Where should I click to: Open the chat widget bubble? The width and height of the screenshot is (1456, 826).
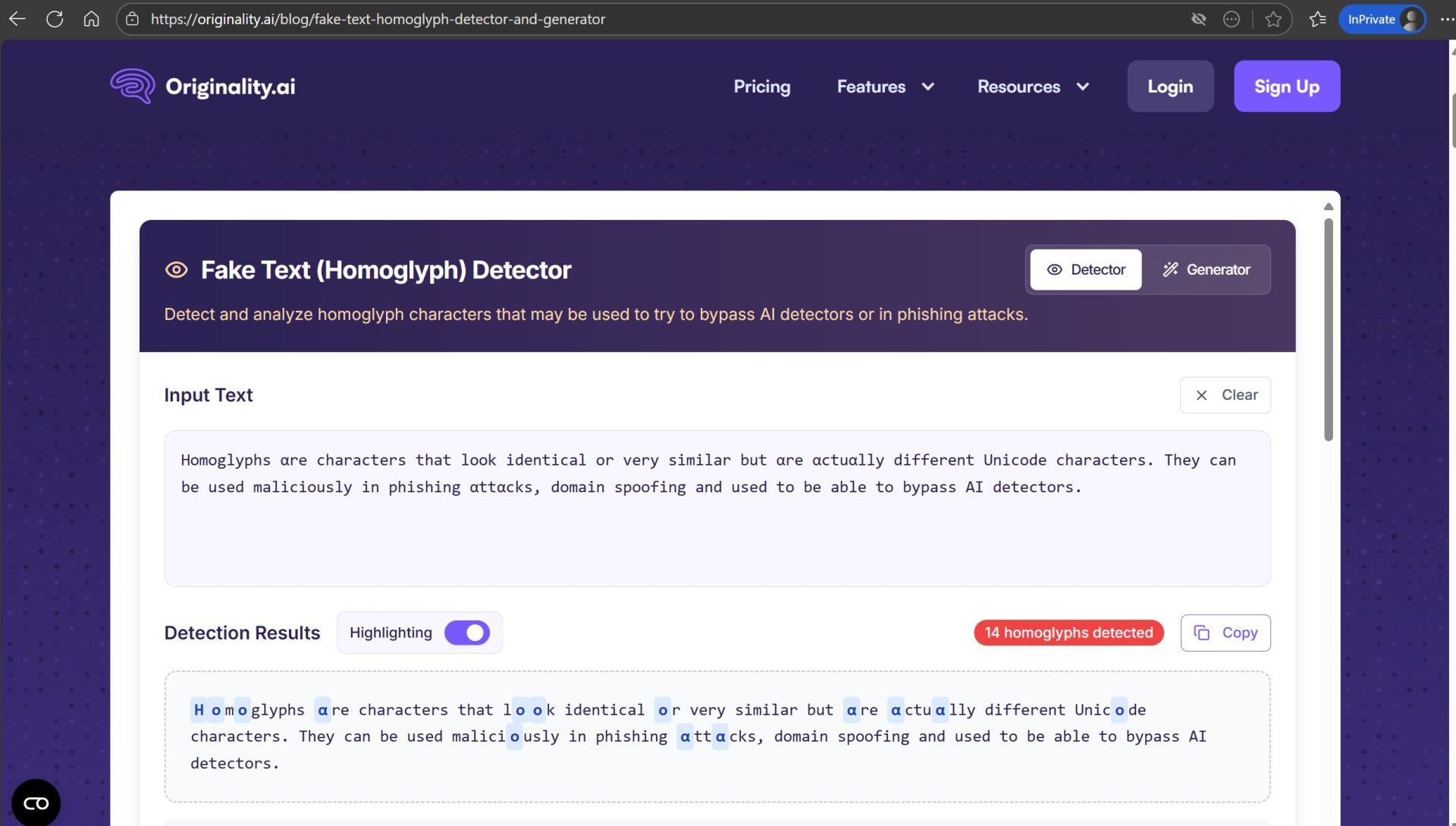pyautogui.click(x=35, y=802)
